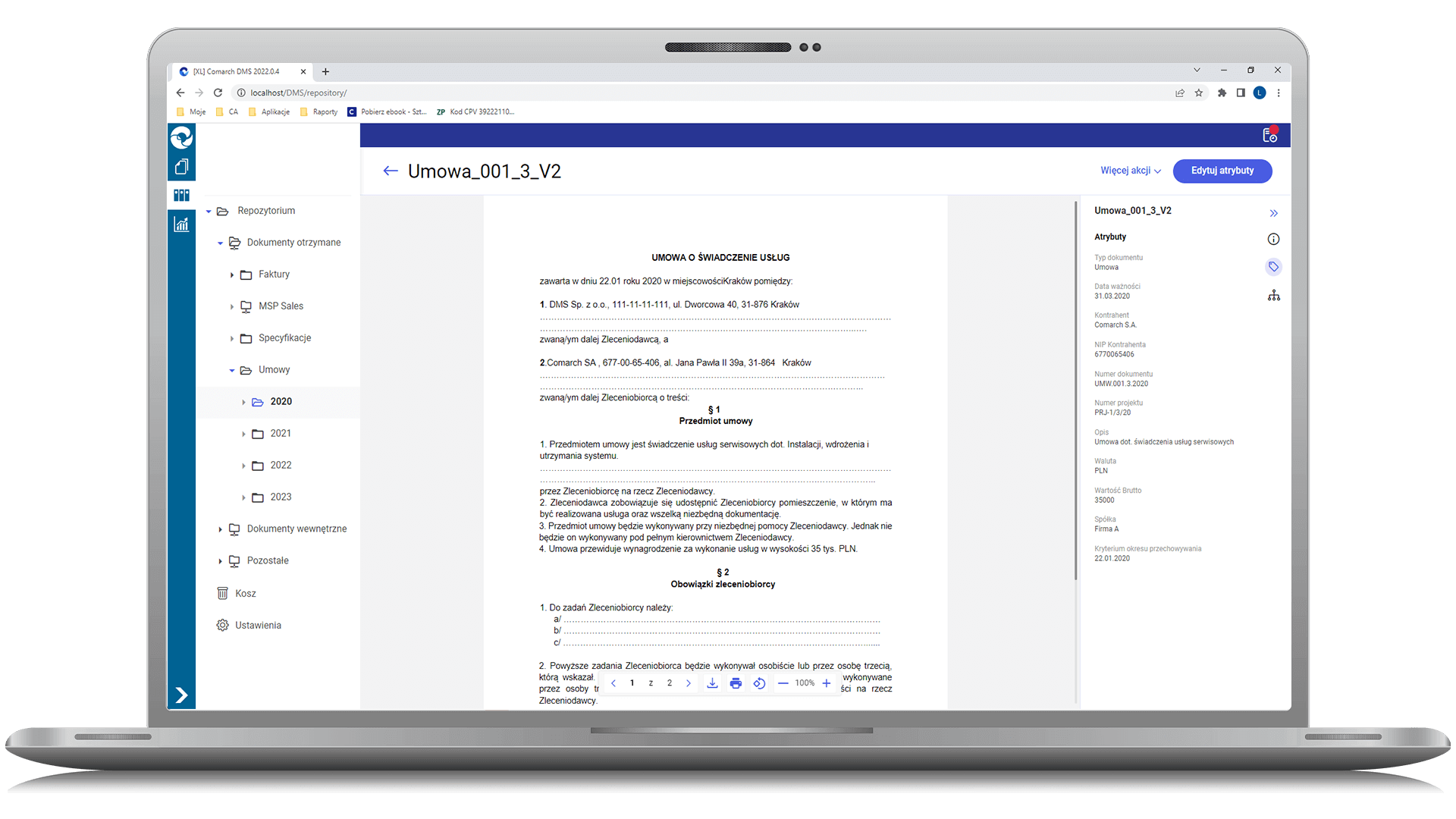Zoom out with the minus button

783,683
